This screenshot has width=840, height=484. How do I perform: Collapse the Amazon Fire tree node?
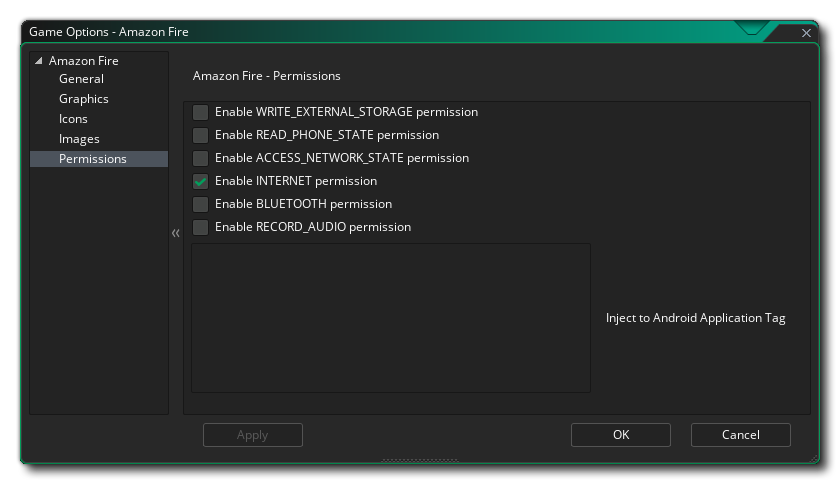(39, 61)
